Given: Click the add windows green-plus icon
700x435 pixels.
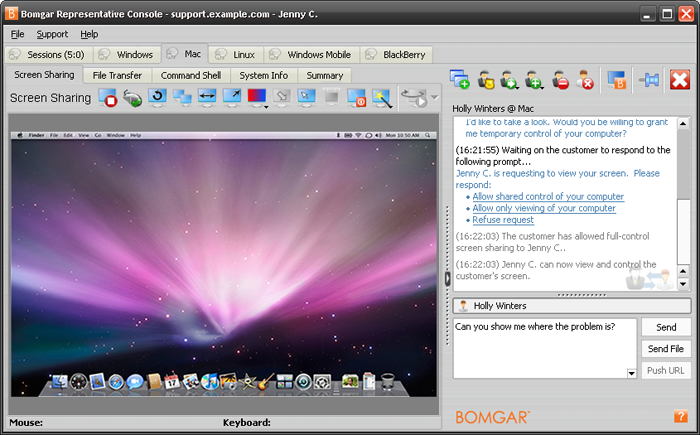Looking at the screenshot, I should (459, 79).
